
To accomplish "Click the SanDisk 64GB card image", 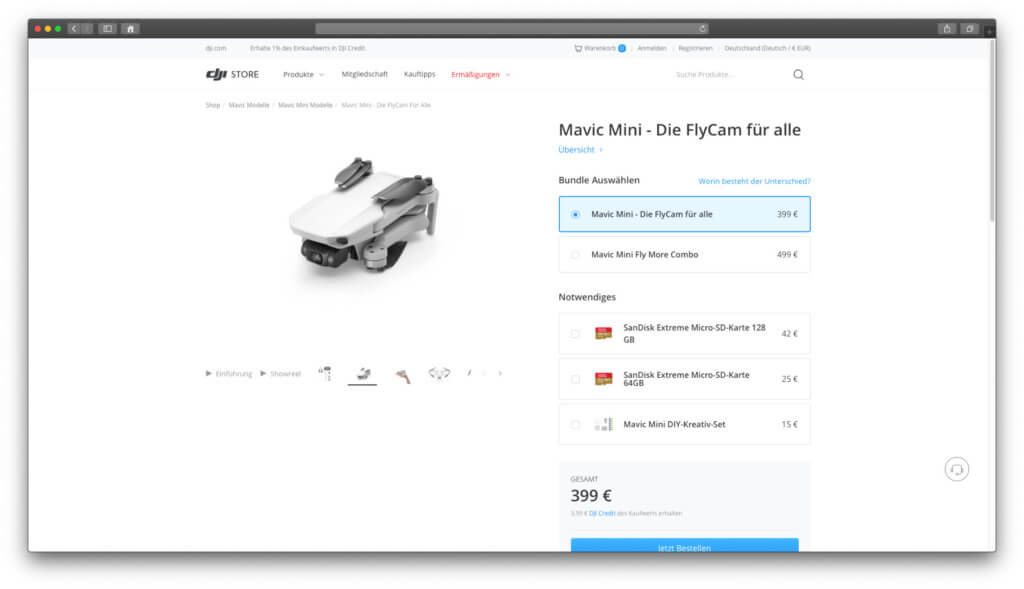I will coord(603,379).
